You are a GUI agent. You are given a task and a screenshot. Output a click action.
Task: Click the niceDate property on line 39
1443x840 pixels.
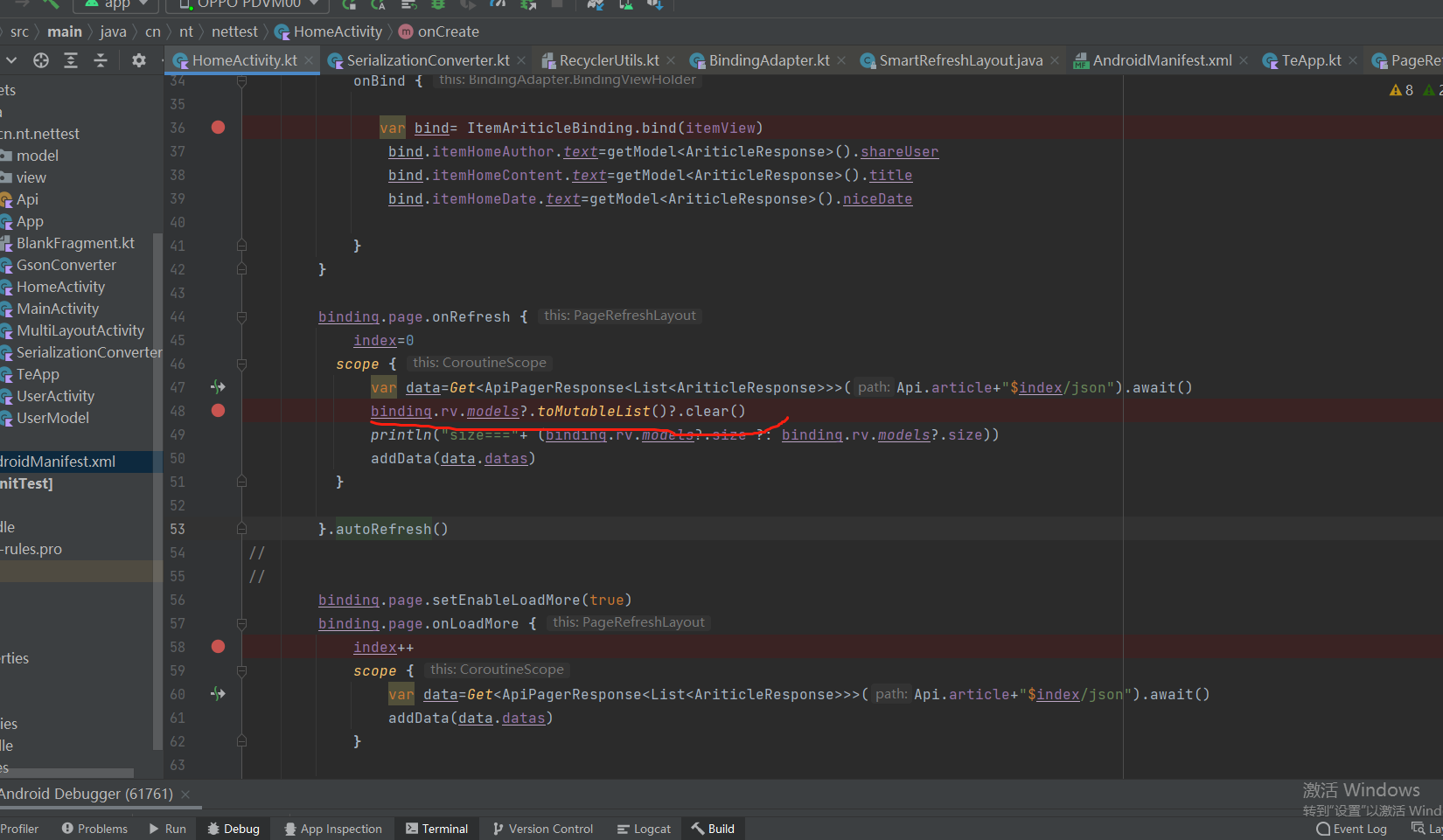877,198
